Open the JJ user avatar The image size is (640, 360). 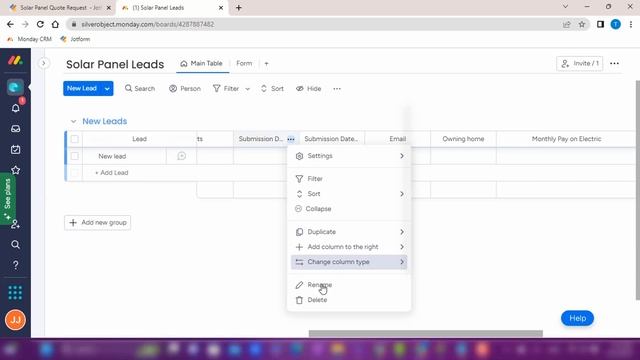pos(16,320)
